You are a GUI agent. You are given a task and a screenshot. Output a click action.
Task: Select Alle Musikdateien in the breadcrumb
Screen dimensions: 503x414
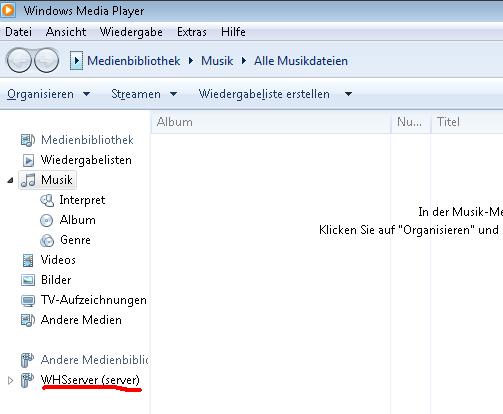(x=301, y=61)
